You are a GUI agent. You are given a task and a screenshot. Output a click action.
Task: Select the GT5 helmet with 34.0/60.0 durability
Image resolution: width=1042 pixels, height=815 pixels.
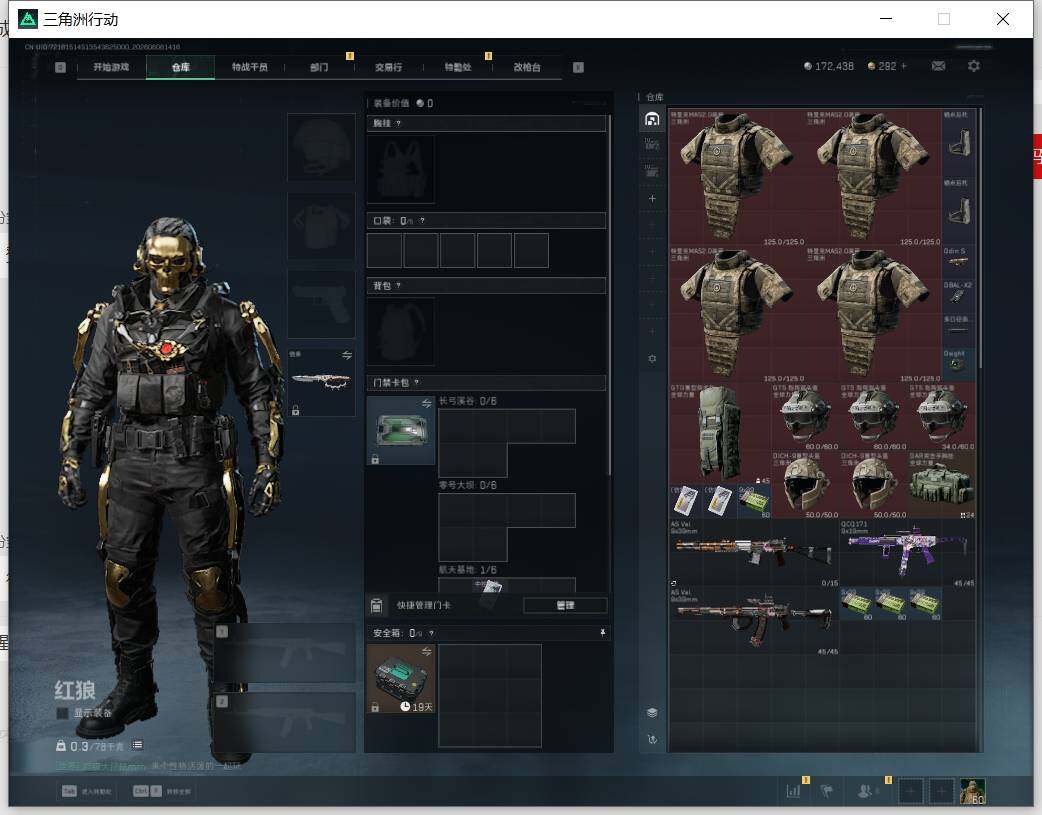[942, 416]
